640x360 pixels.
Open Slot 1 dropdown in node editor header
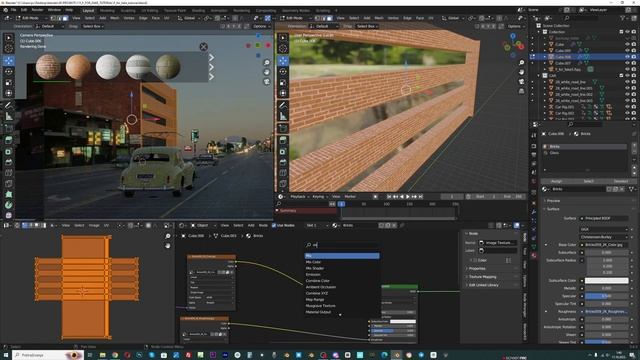318,225
